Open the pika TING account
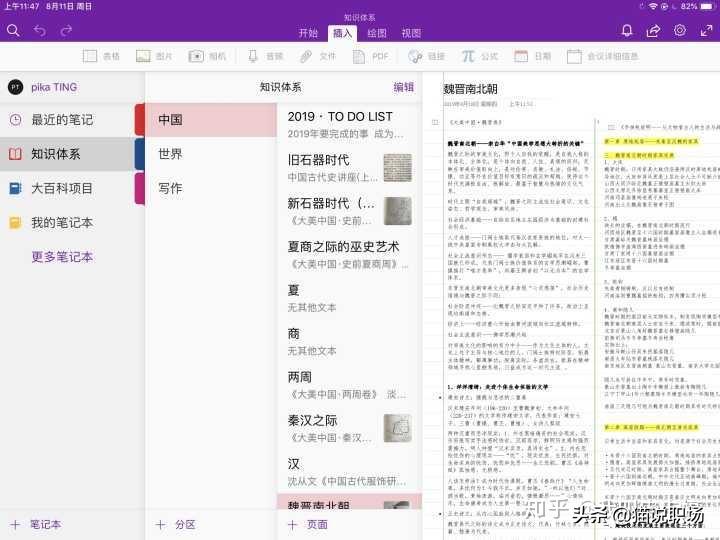This screenshot has width=720, height=540. click(x=42, y=87)
